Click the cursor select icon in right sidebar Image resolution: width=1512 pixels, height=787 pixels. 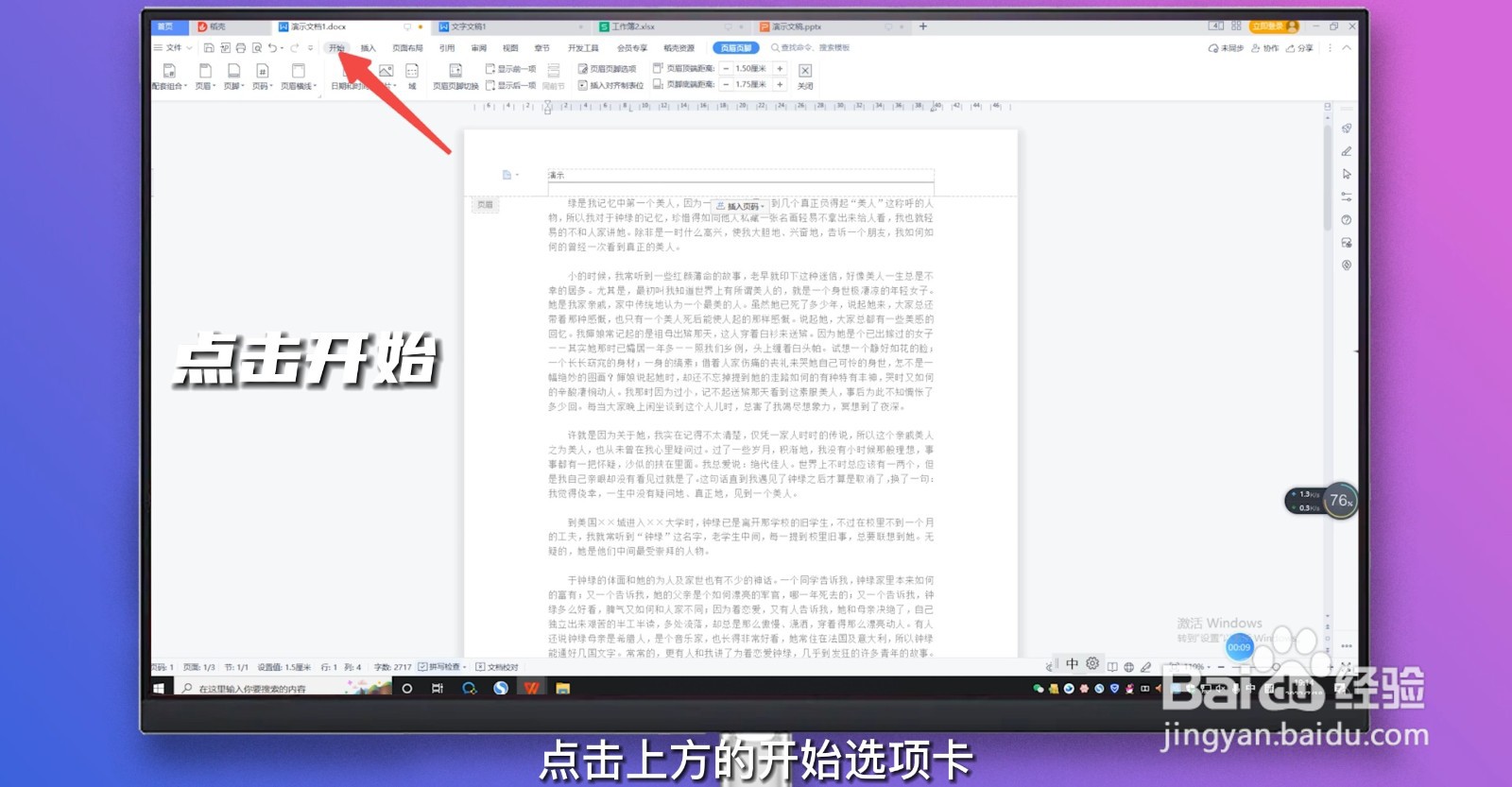tap(1347, 174)
